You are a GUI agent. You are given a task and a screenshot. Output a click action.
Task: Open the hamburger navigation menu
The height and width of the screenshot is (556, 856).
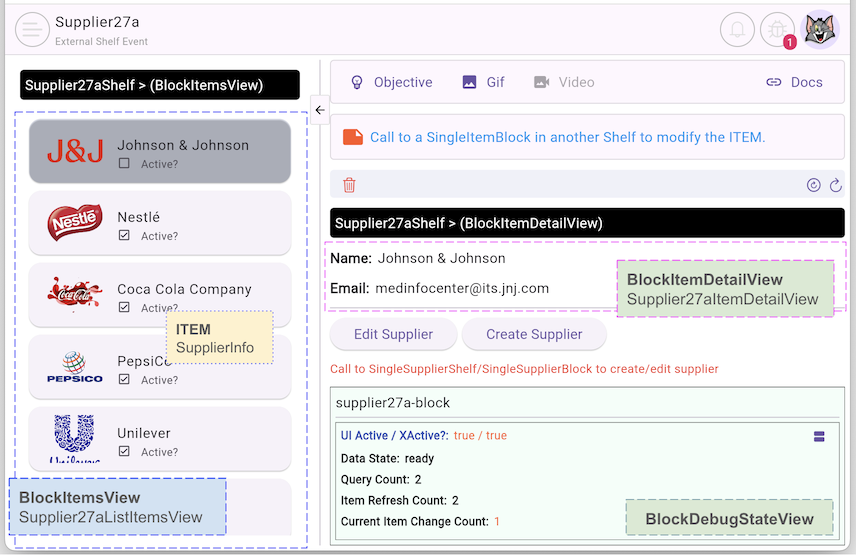[33, 29]
